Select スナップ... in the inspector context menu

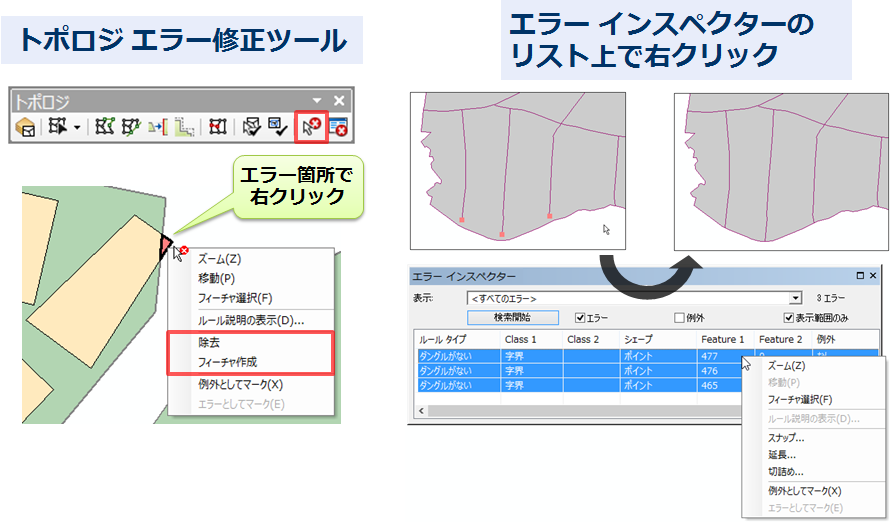786,438
